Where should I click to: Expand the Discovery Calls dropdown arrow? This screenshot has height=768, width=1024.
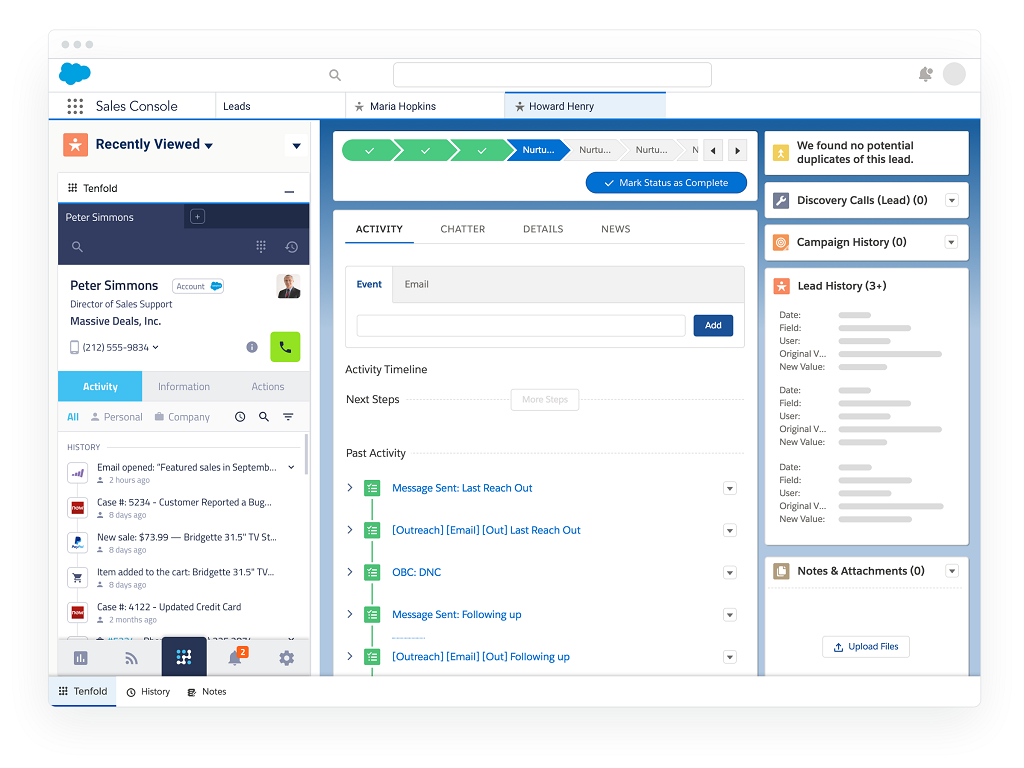[951, 200]
